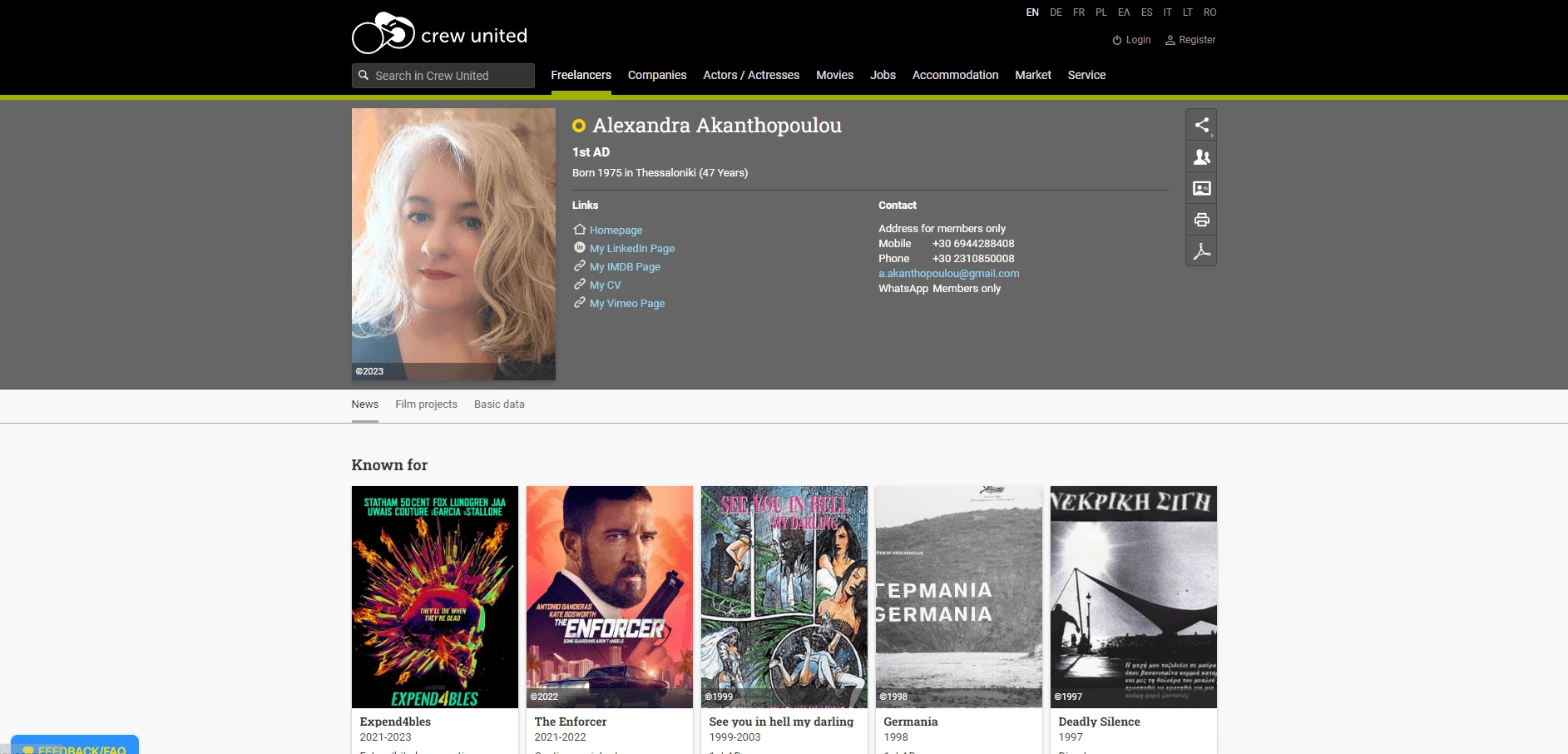Open the Freelancers menu

click(x=581, y=75)
